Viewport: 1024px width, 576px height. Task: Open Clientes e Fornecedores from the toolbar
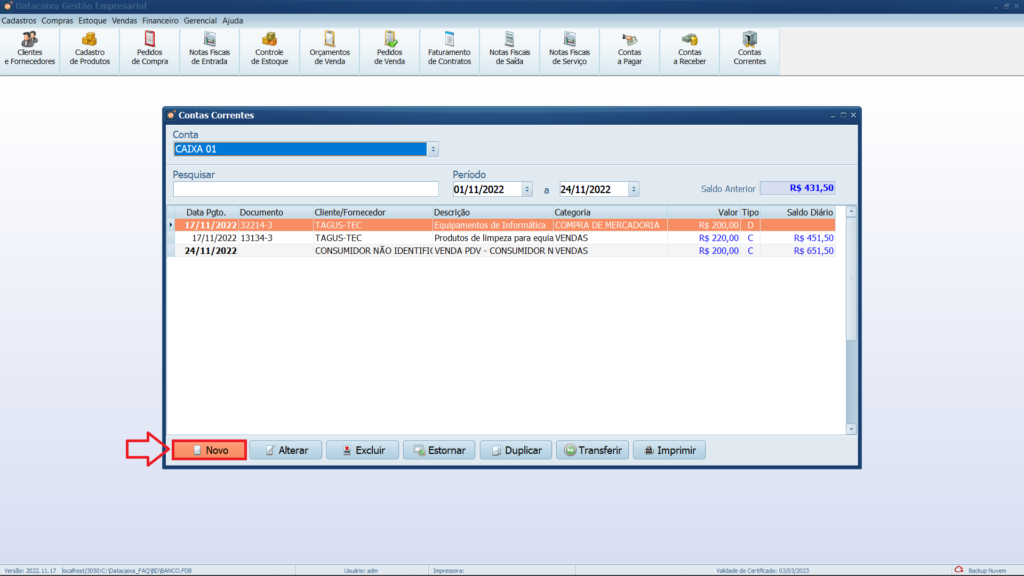30,49
